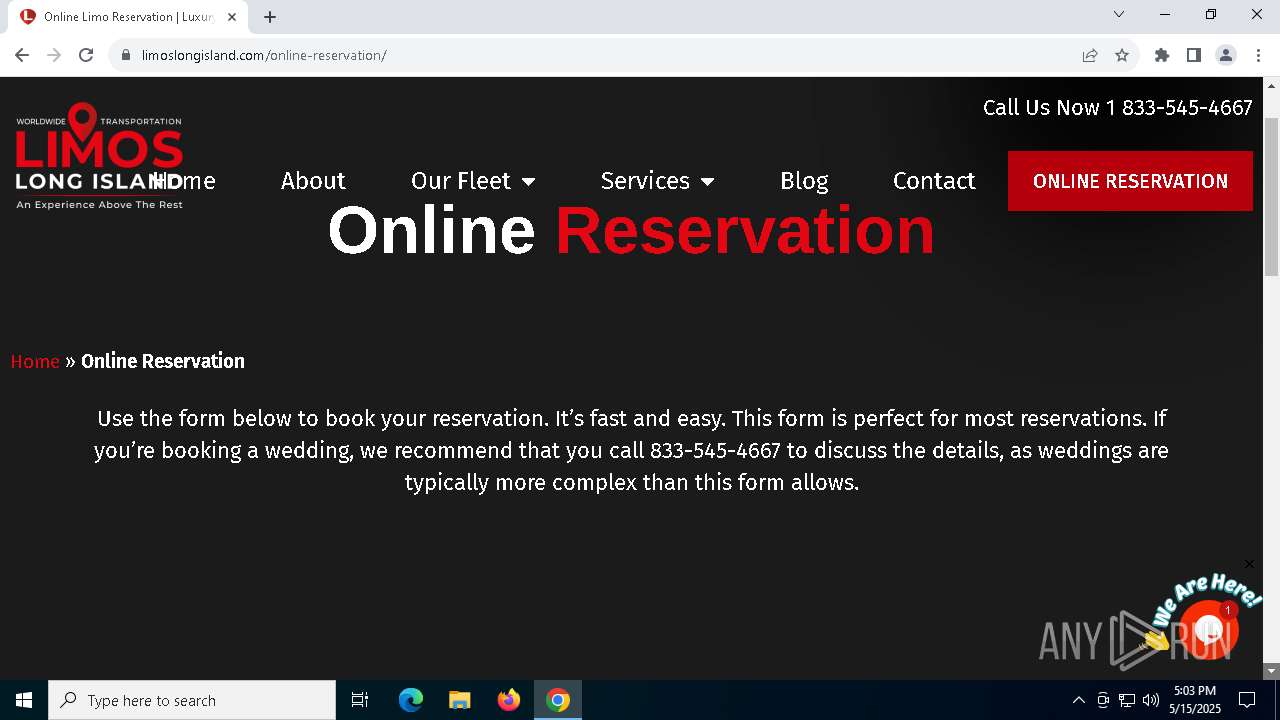Share this page icon in address bar
The width and height of the screenshot is (1280, 720).
pos(1090,55)
